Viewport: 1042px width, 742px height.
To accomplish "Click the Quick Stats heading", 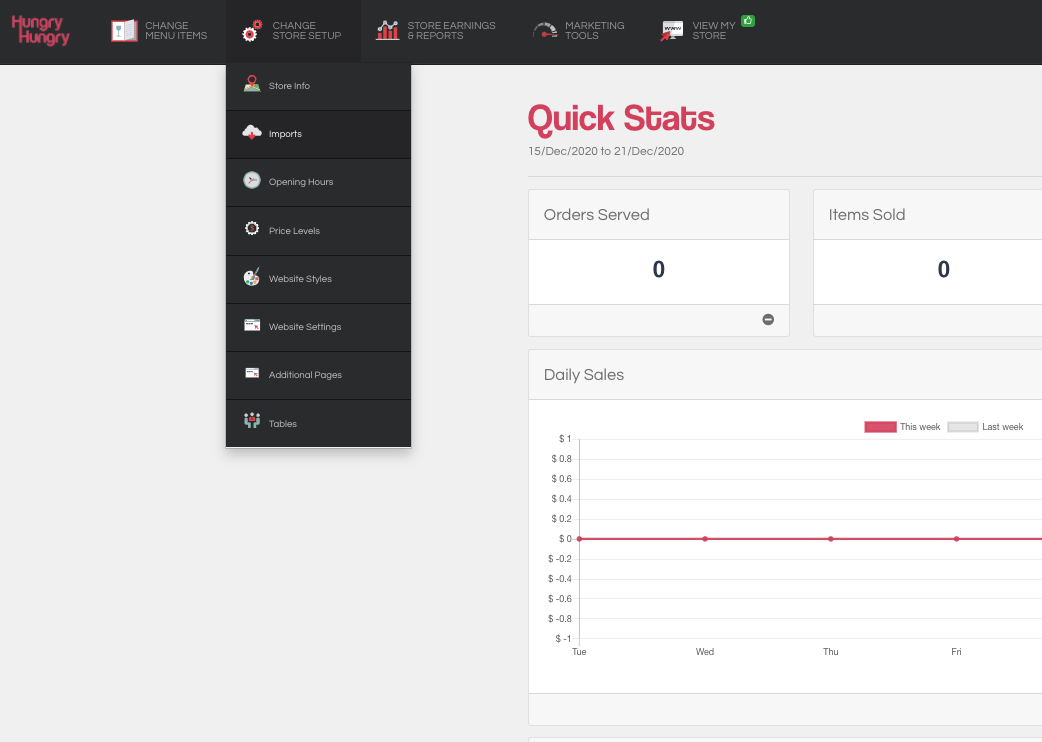I will (621, 119).
